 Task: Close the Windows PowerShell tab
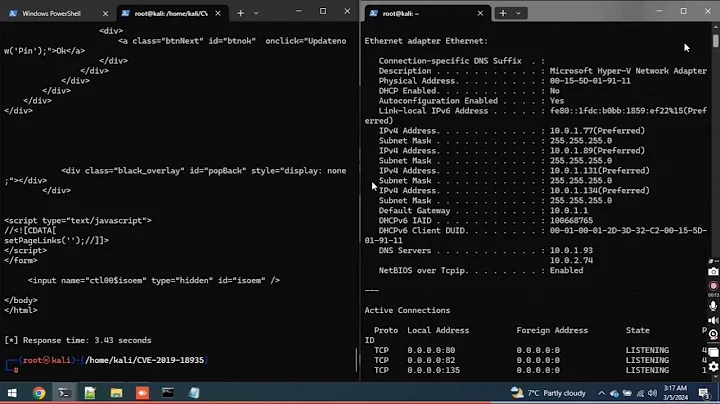point(105,13)
